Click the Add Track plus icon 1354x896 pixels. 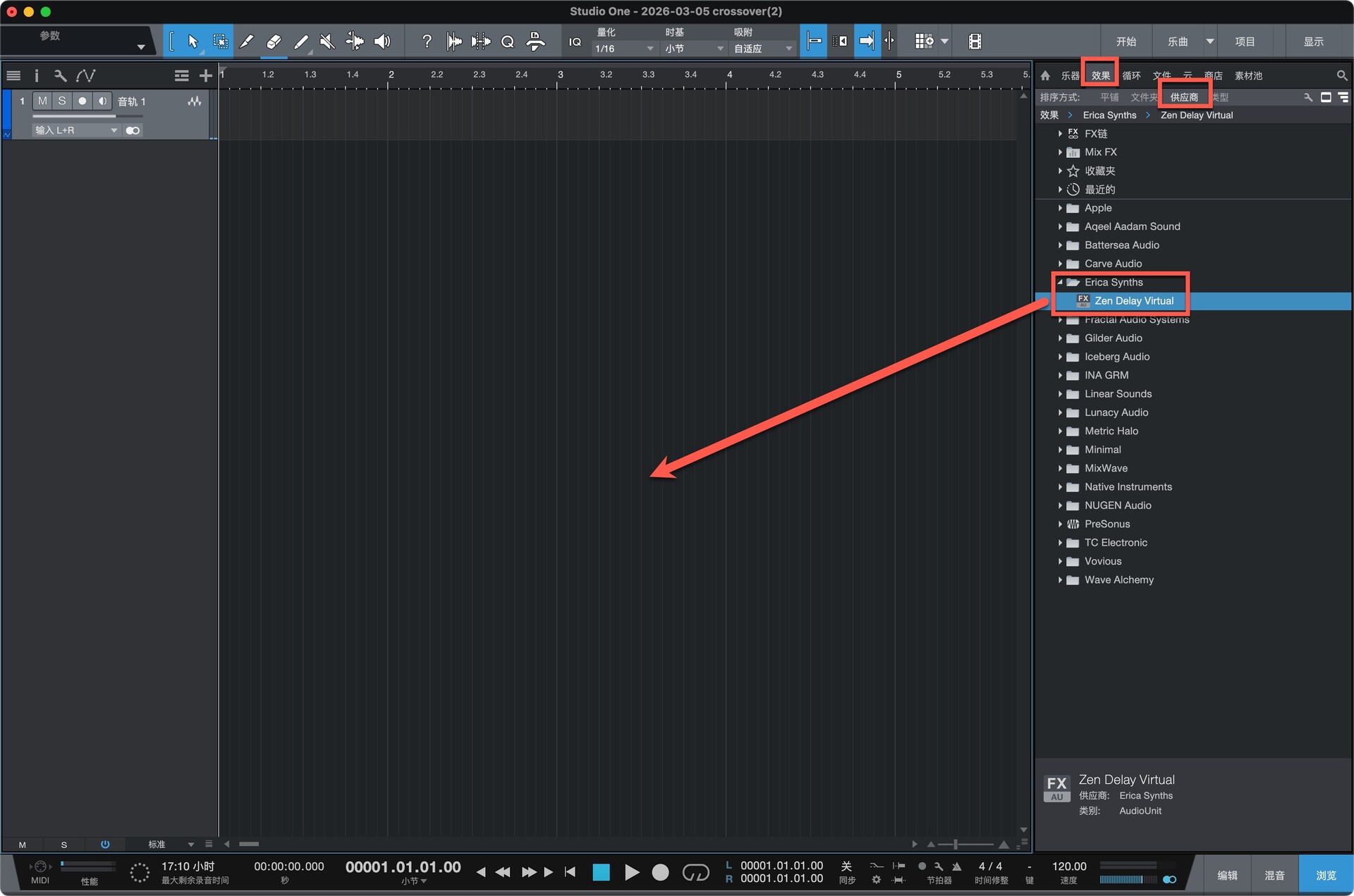tap(205, 75)
